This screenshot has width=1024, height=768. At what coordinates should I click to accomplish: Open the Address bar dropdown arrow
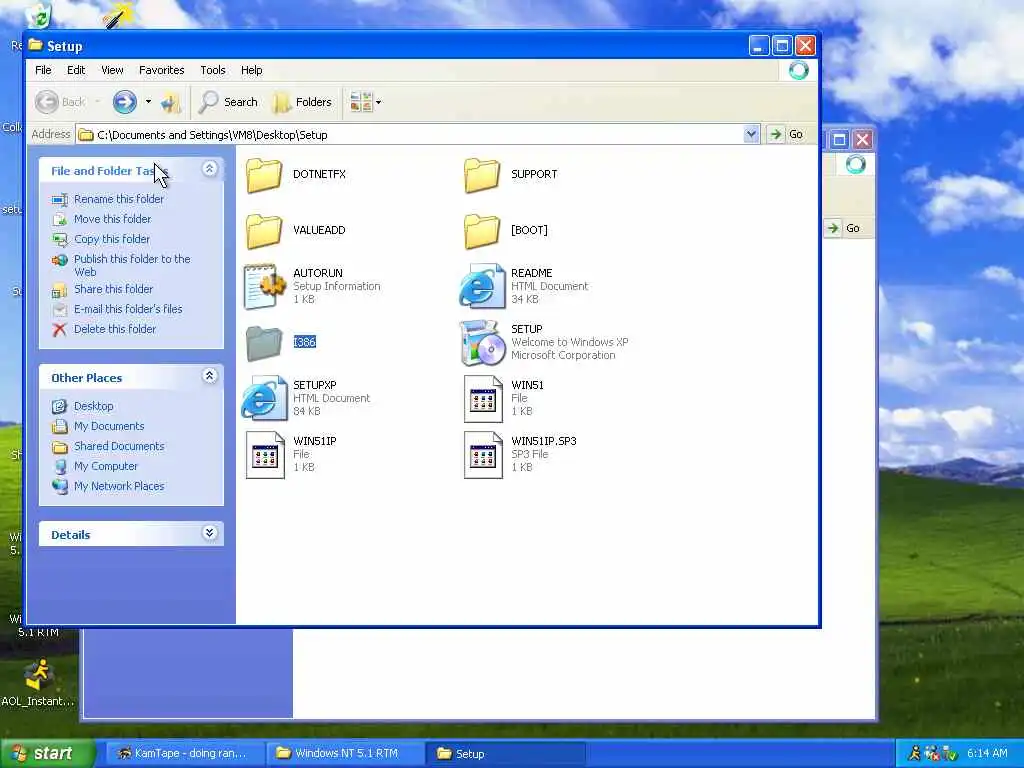coord(751,134)
